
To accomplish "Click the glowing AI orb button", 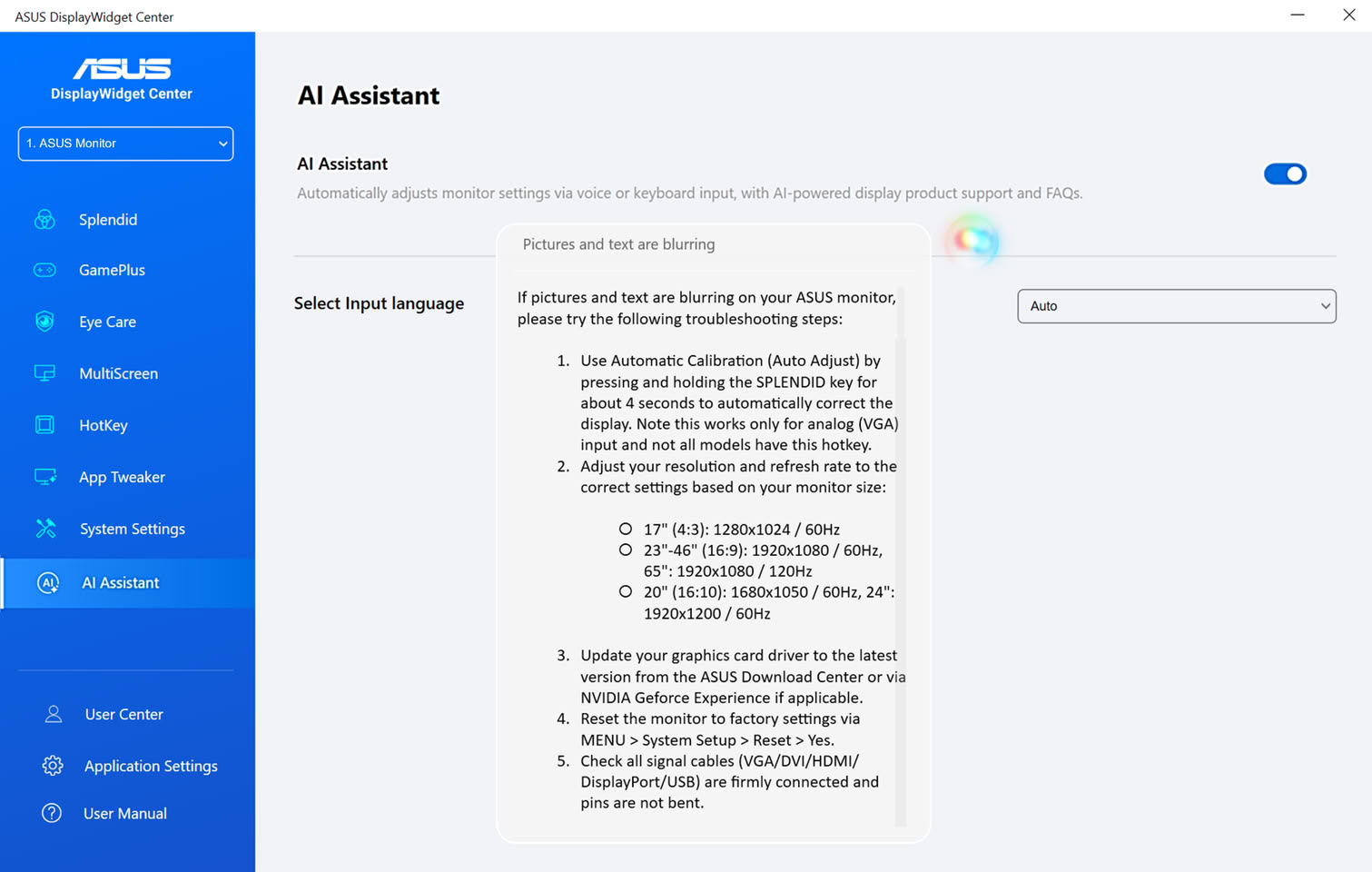I will pyautogui.click(x=972, y=241).
